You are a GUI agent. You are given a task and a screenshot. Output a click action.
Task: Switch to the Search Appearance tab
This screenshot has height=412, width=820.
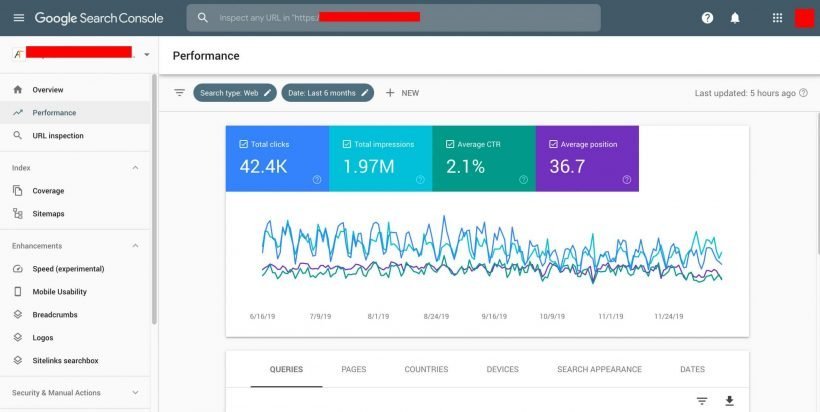coord(599,369)
